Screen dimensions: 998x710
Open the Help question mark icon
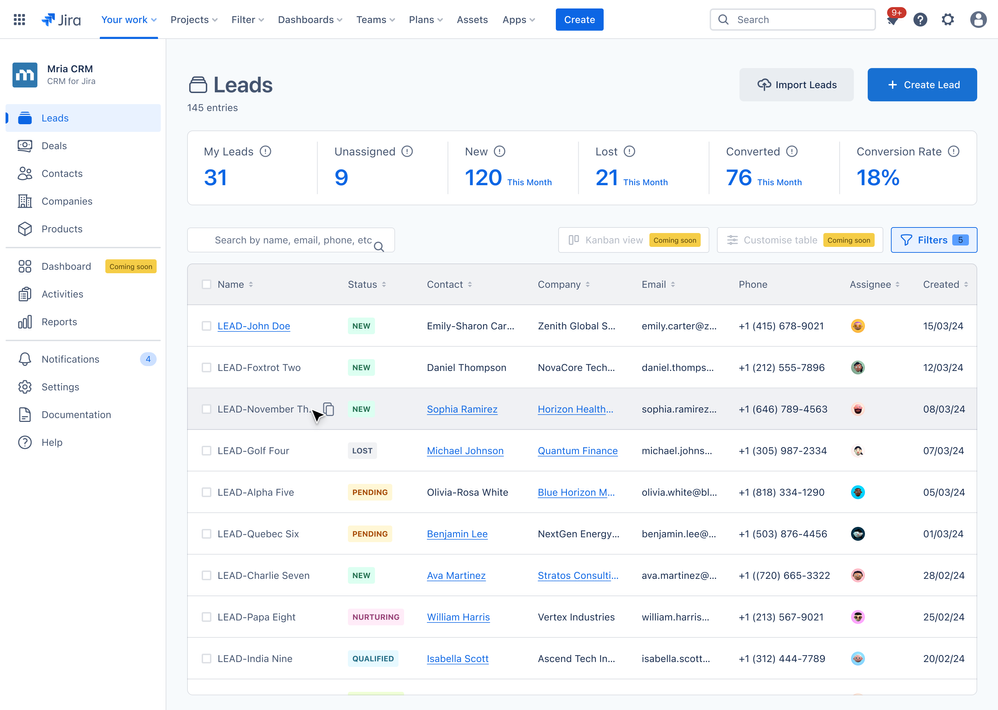[920, 19]
